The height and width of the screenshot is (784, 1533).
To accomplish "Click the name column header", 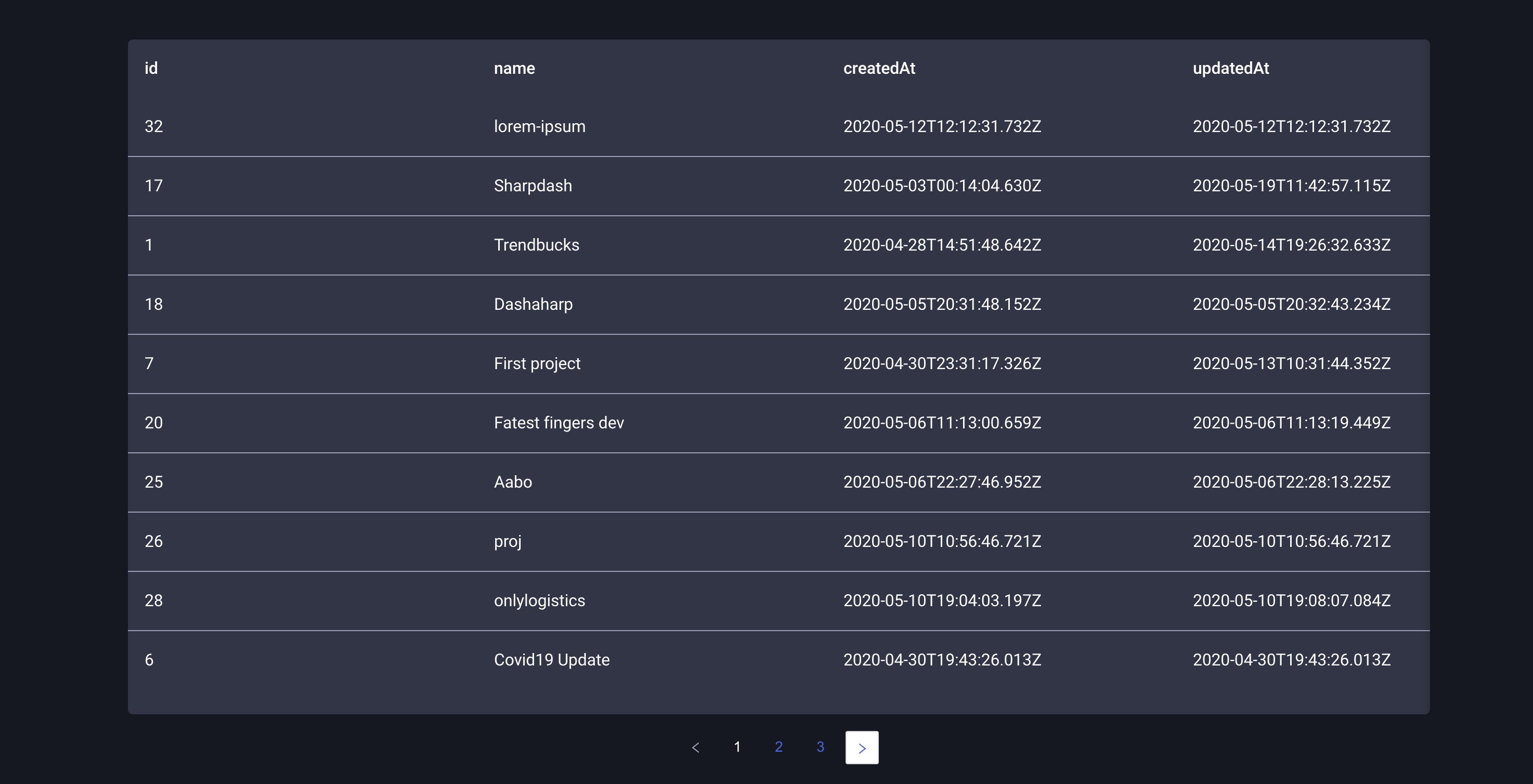I will [x=514, y=69].
